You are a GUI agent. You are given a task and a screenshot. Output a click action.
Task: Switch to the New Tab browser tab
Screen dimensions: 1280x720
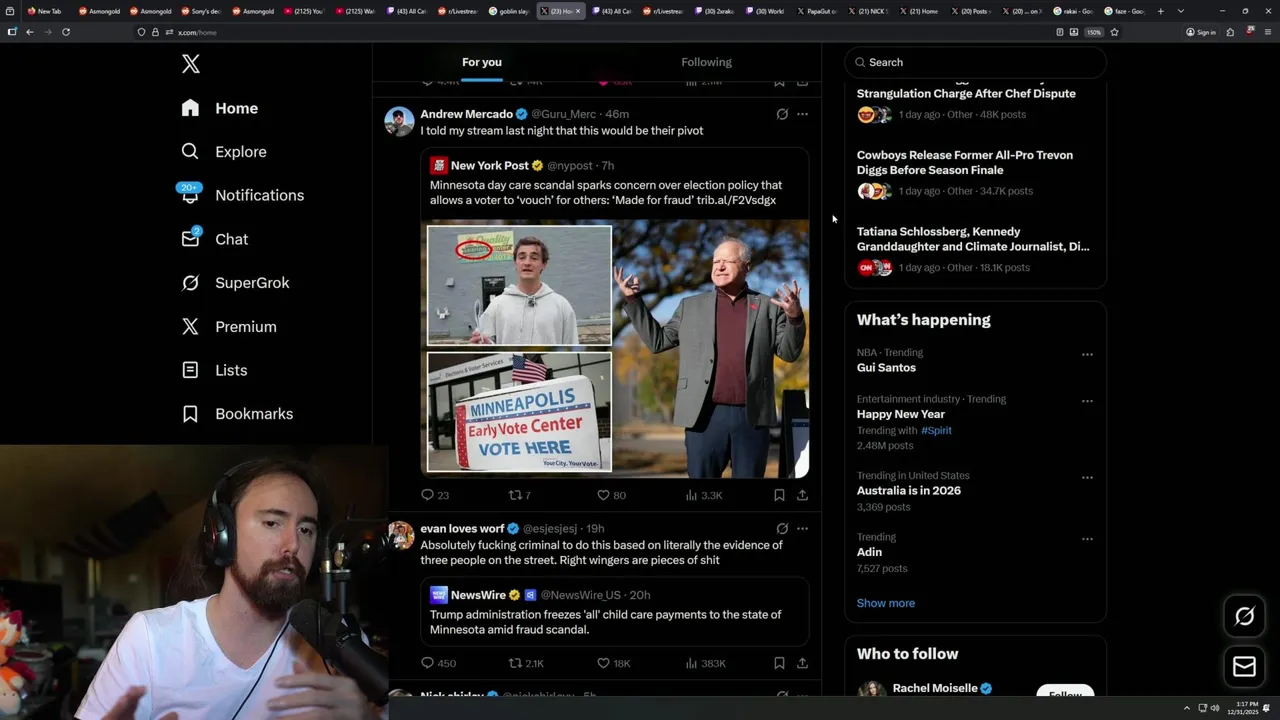(x=44, y=11)
